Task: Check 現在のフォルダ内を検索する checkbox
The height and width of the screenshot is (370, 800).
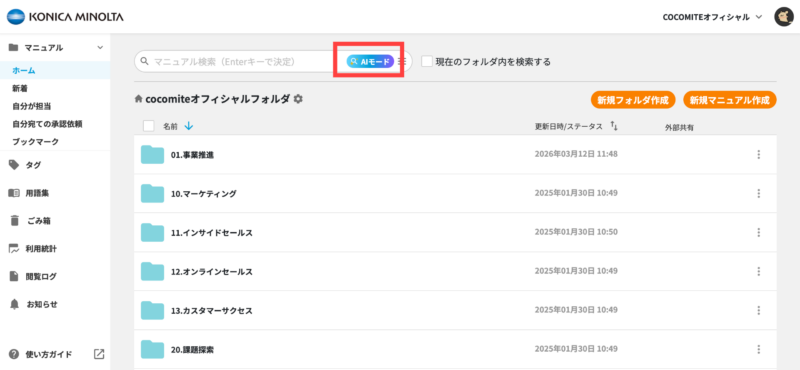Action: point(427,62)
